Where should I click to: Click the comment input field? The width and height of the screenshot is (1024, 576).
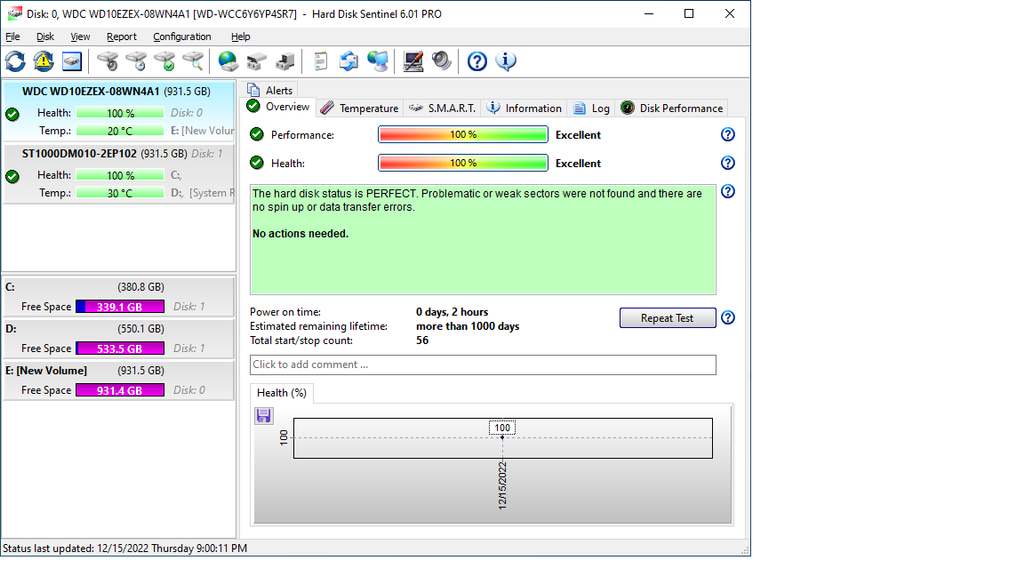[483, 365]
